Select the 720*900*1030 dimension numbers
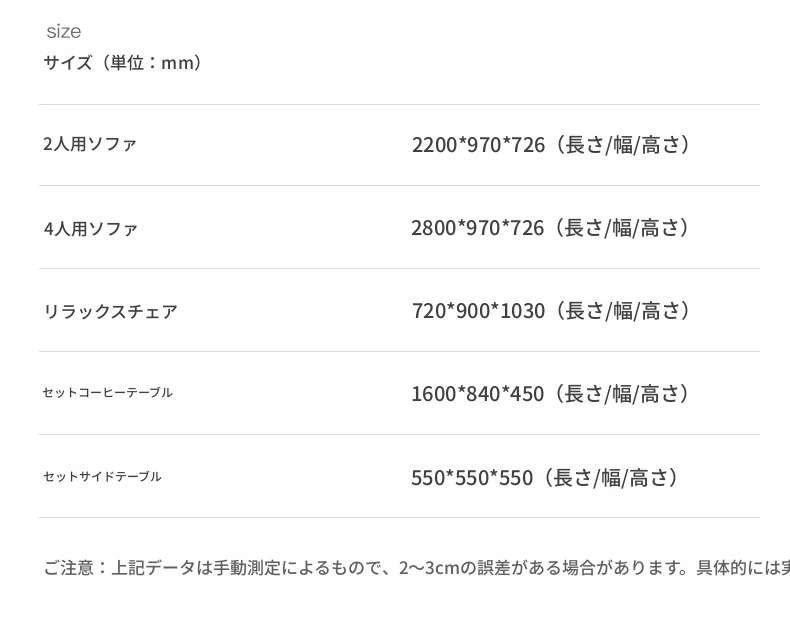The height and width of the screenshot is (618, 790). pyautogui.click(x=478, y=311)
